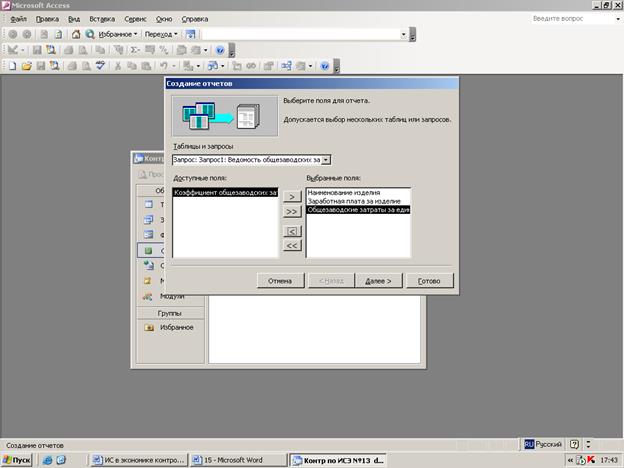Image resolution: width=624 pixels, height=468 pixels.
Task: Open the Пуск start button
Action: (x=17, y=460)
